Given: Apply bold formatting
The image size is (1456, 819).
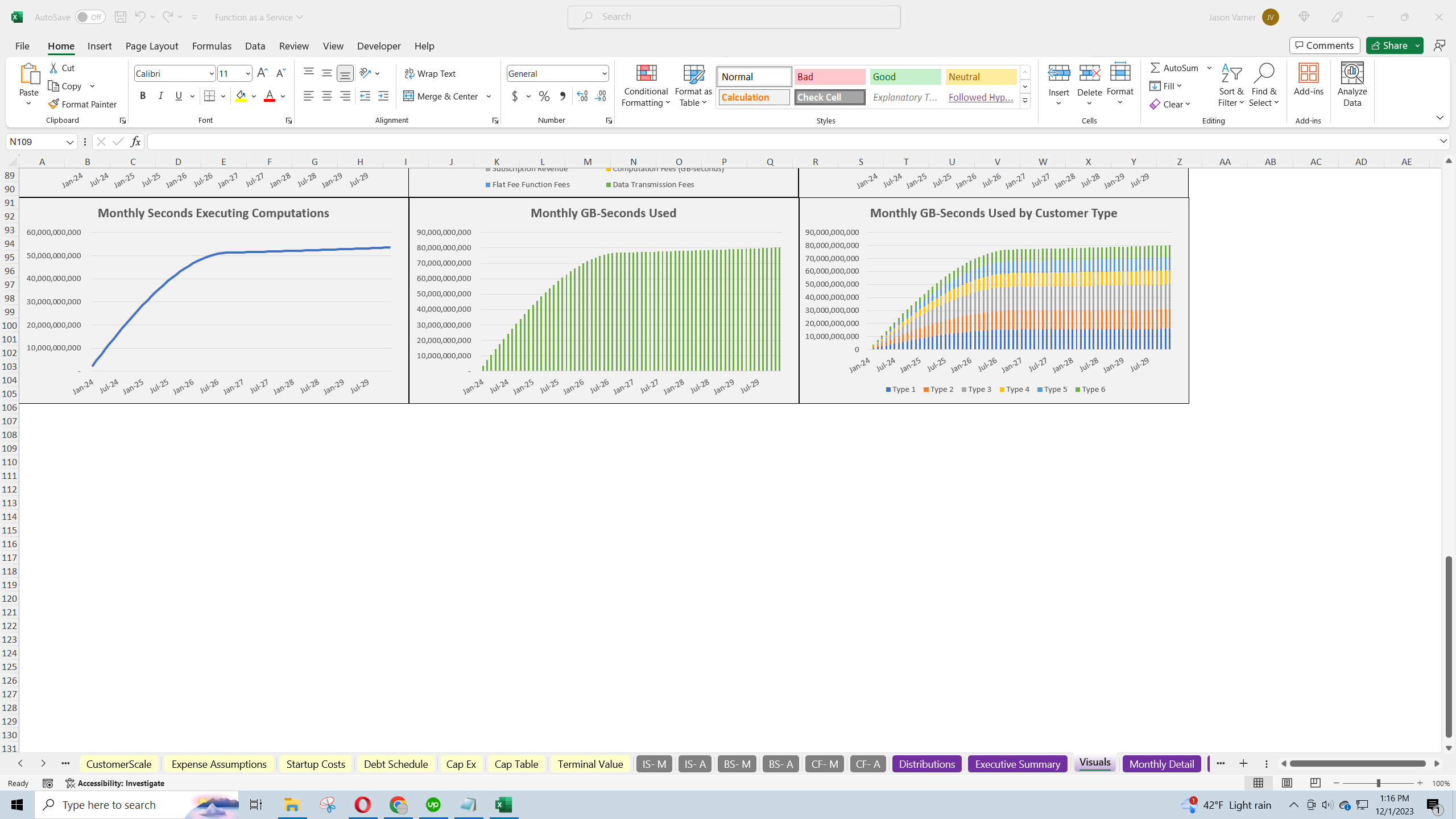Looking at the screenshot, I should coord(143,96).
